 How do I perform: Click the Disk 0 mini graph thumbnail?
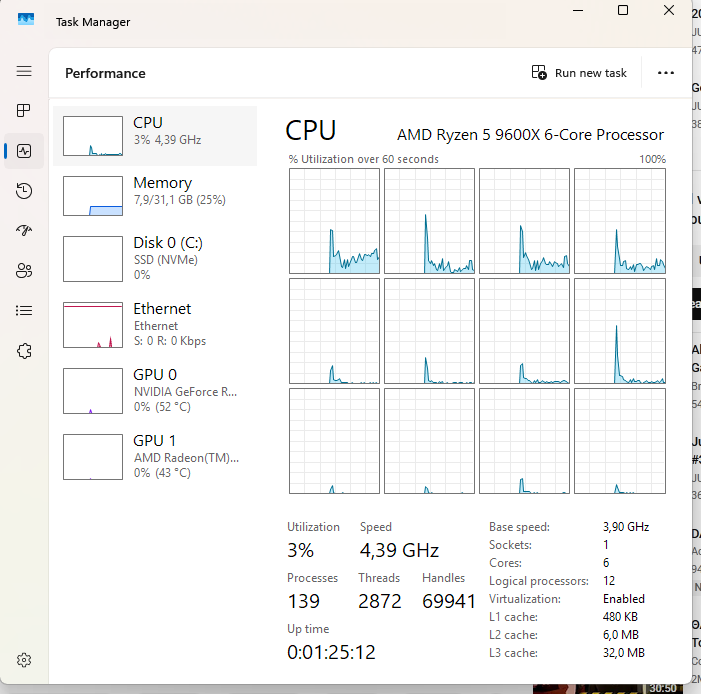click(x=93, y=259)
